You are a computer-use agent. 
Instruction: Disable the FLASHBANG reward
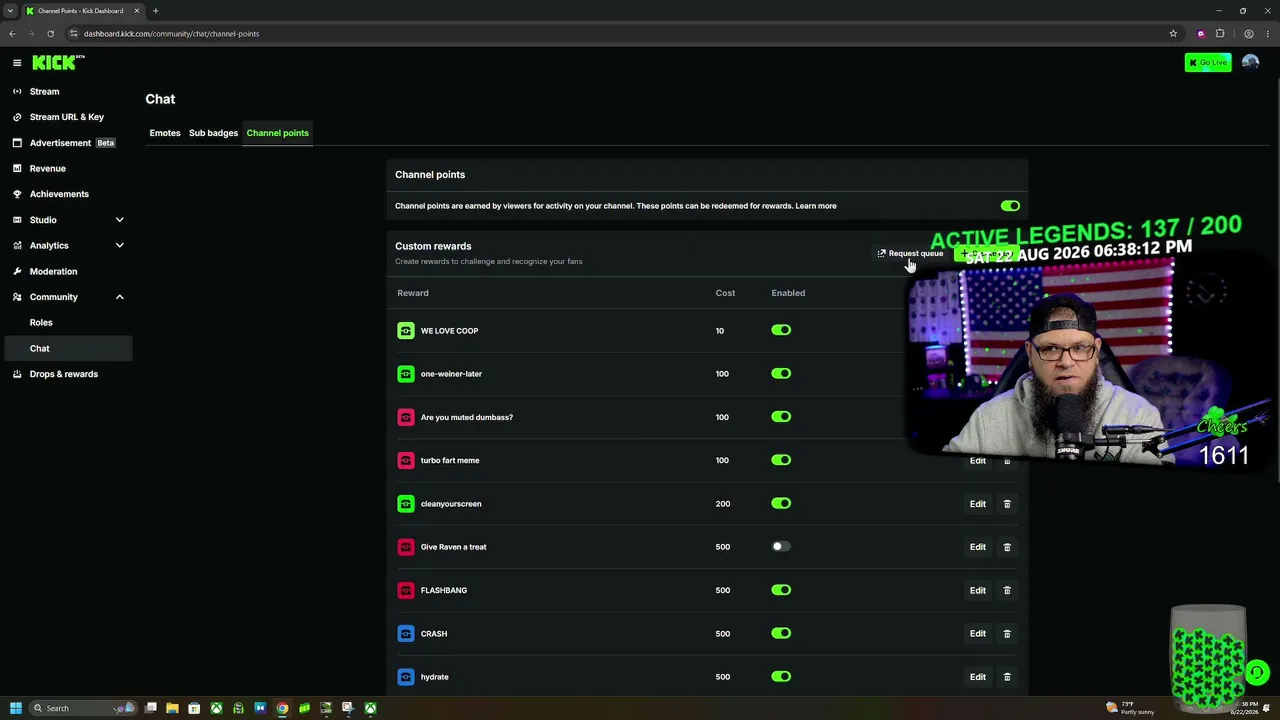click(781, 590)
